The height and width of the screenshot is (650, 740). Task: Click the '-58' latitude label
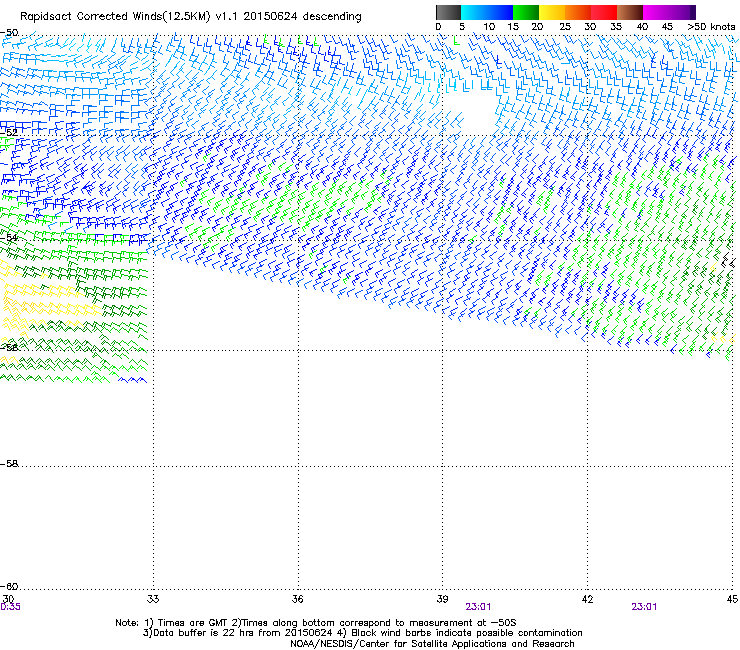[x=9, y=464]
